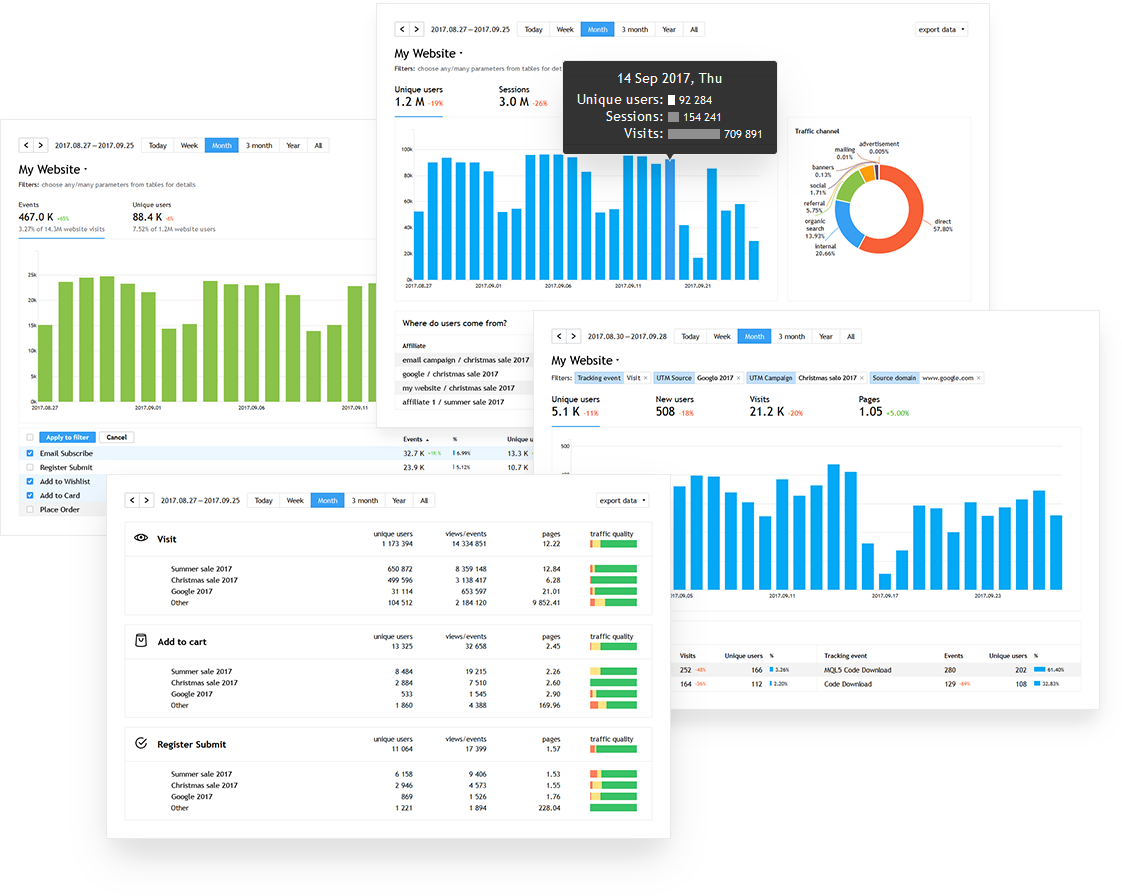
Task: Click the MQL5 Code Download tracking event row
Action: click(x=948, y=670)
